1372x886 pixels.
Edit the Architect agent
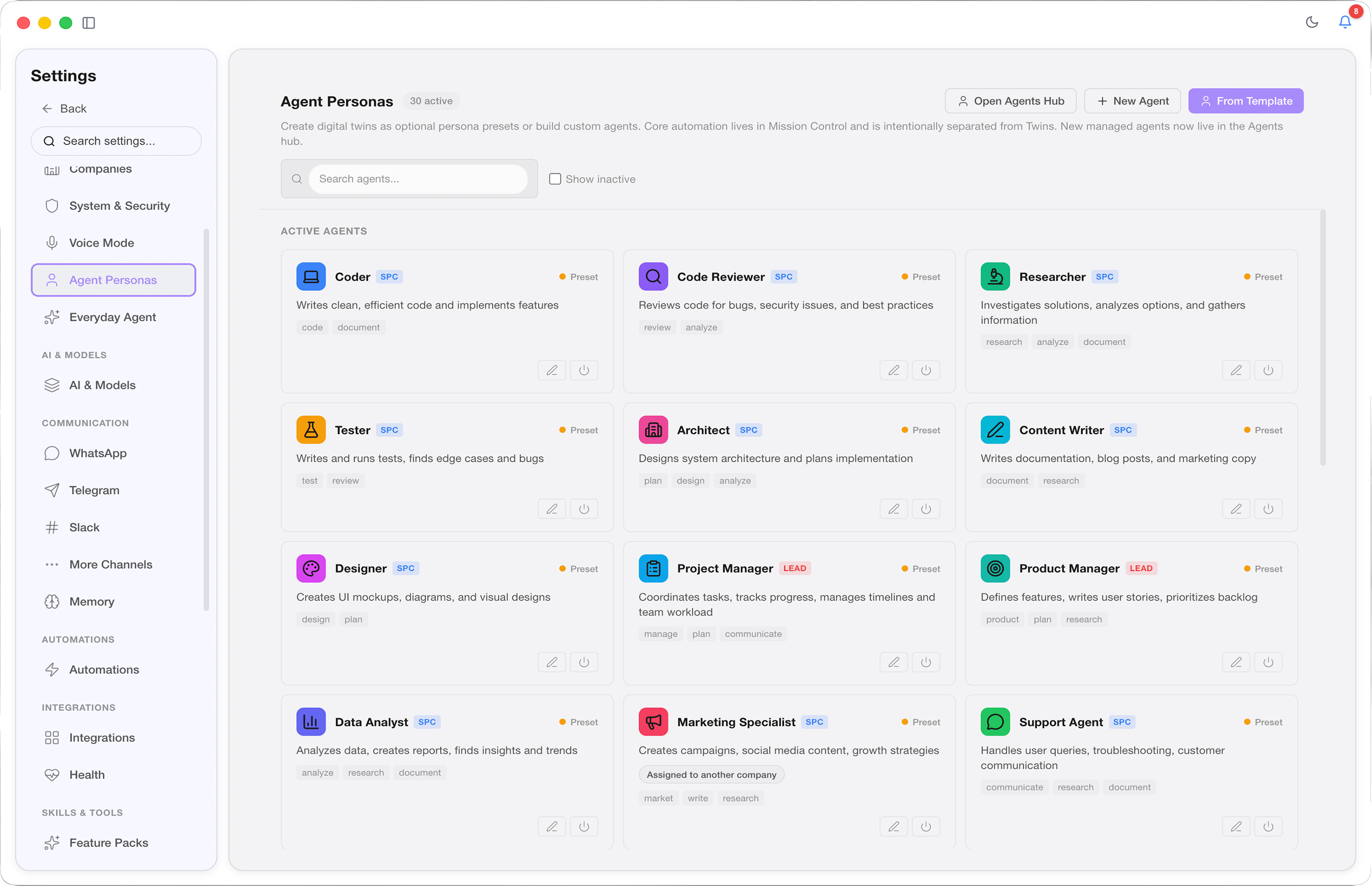click(x=893, y=509)
